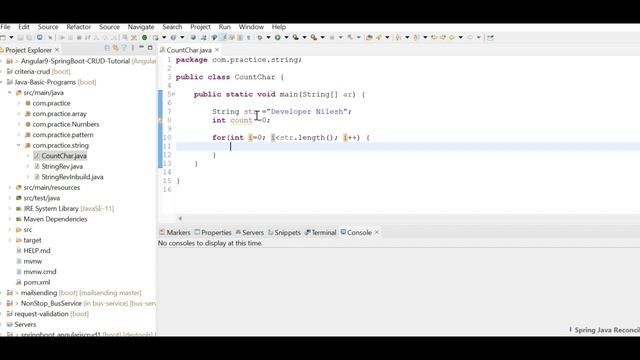The image size is (640, 360).
Task: Collapse all in Project Explorer toolbar
Action: [x=107, y=48]
